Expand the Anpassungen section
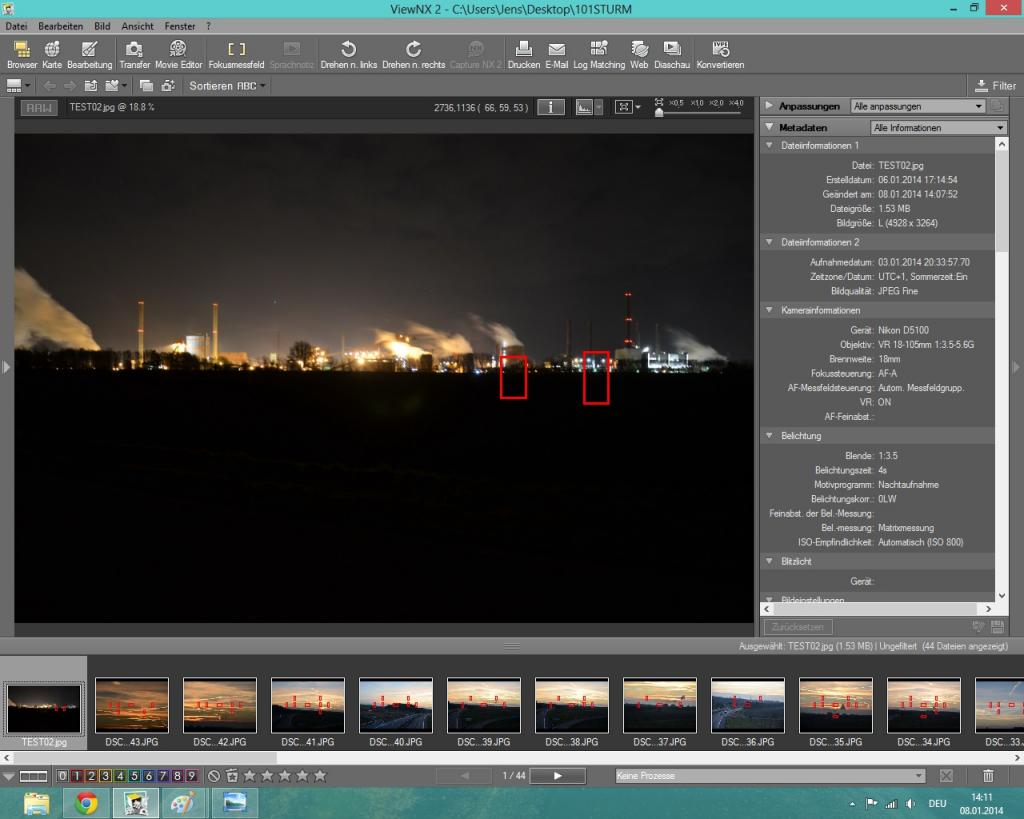This screenshot has width=1024, height=819. 769,106
